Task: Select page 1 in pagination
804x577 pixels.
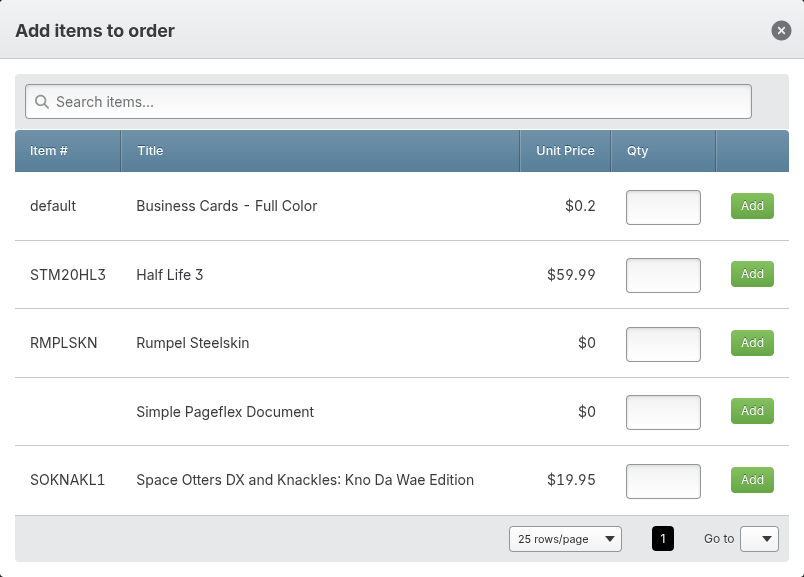Action: (662, 539)
